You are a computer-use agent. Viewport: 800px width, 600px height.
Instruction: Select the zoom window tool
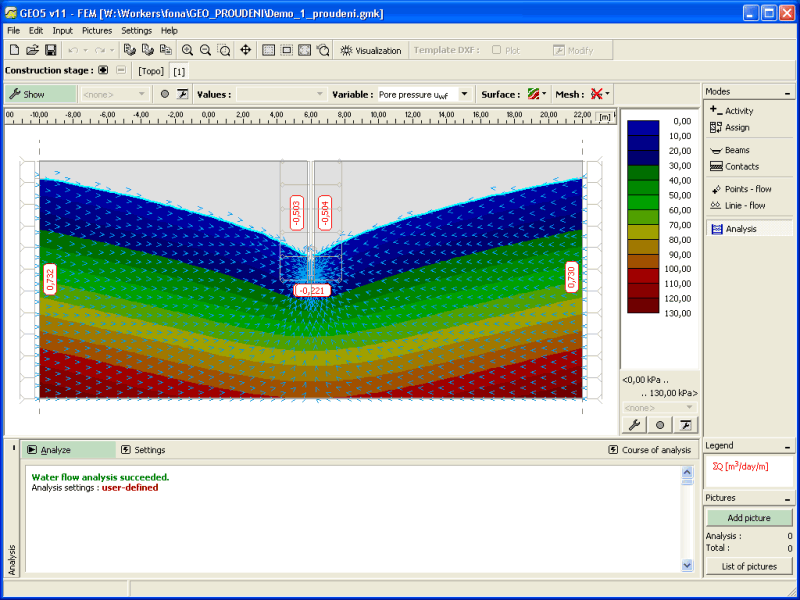pos(223,50)
